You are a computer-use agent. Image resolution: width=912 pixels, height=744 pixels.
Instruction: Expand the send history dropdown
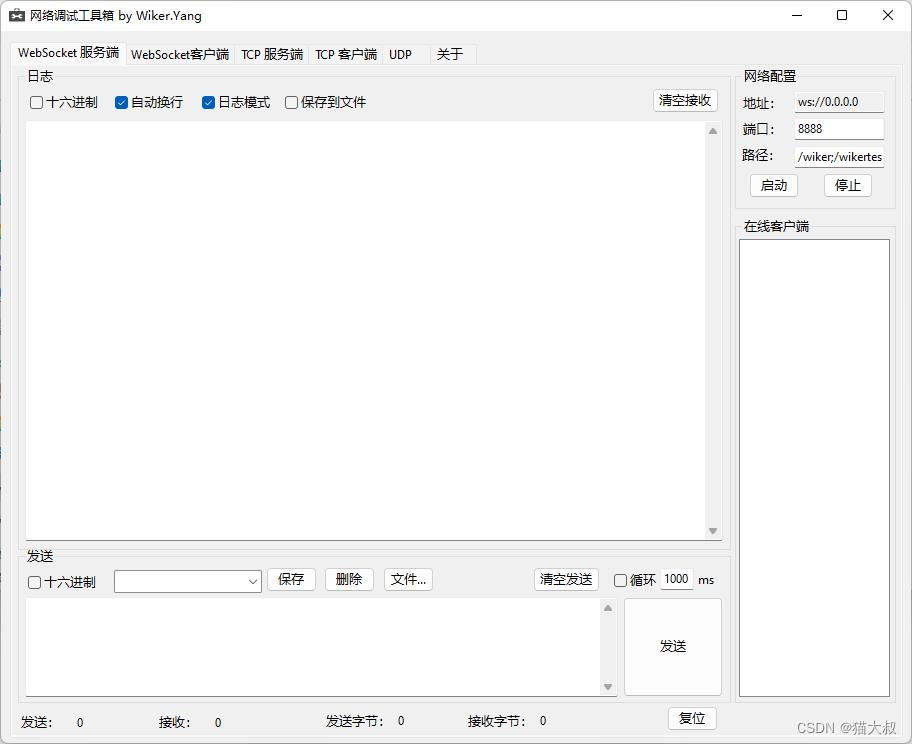(253, 580)
